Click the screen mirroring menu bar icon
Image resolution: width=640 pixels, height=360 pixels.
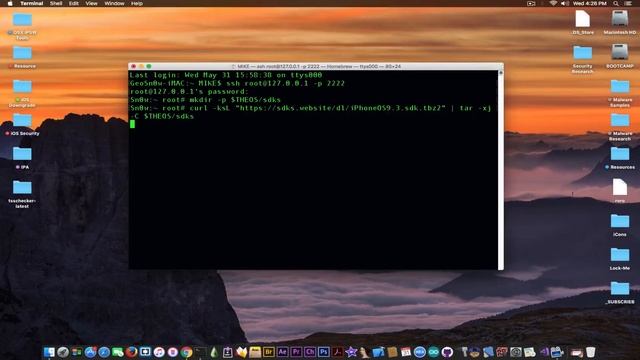tap(531, 3)
